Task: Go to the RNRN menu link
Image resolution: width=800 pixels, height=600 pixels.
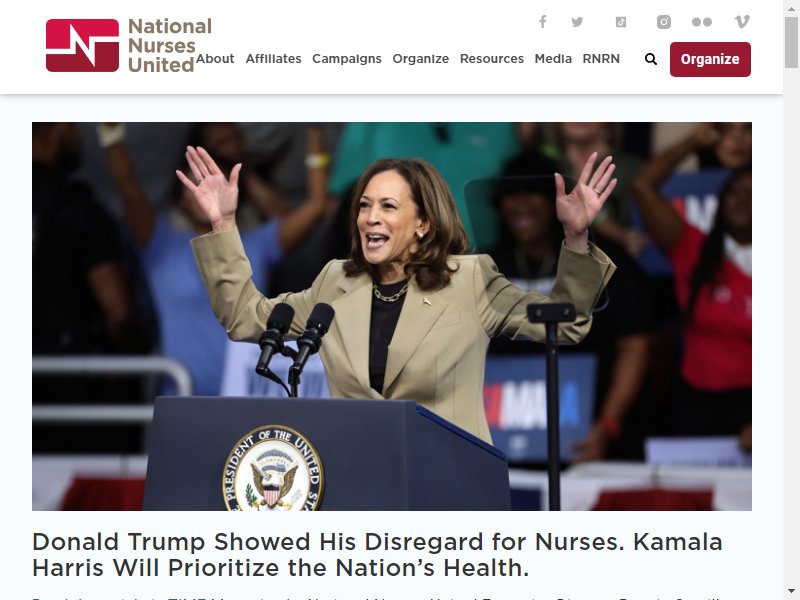Action: click(601, 59)
